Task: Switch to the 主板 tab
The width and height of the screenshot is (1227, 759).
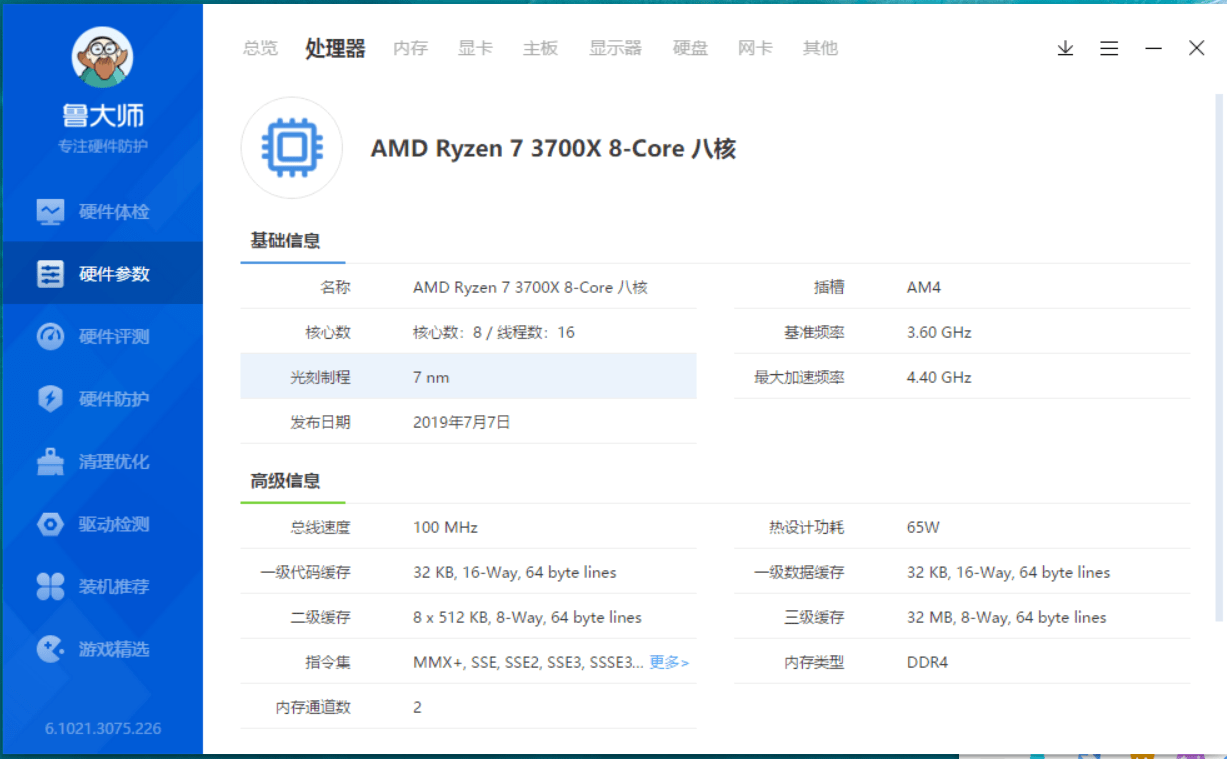Action: tap(540, 48)
